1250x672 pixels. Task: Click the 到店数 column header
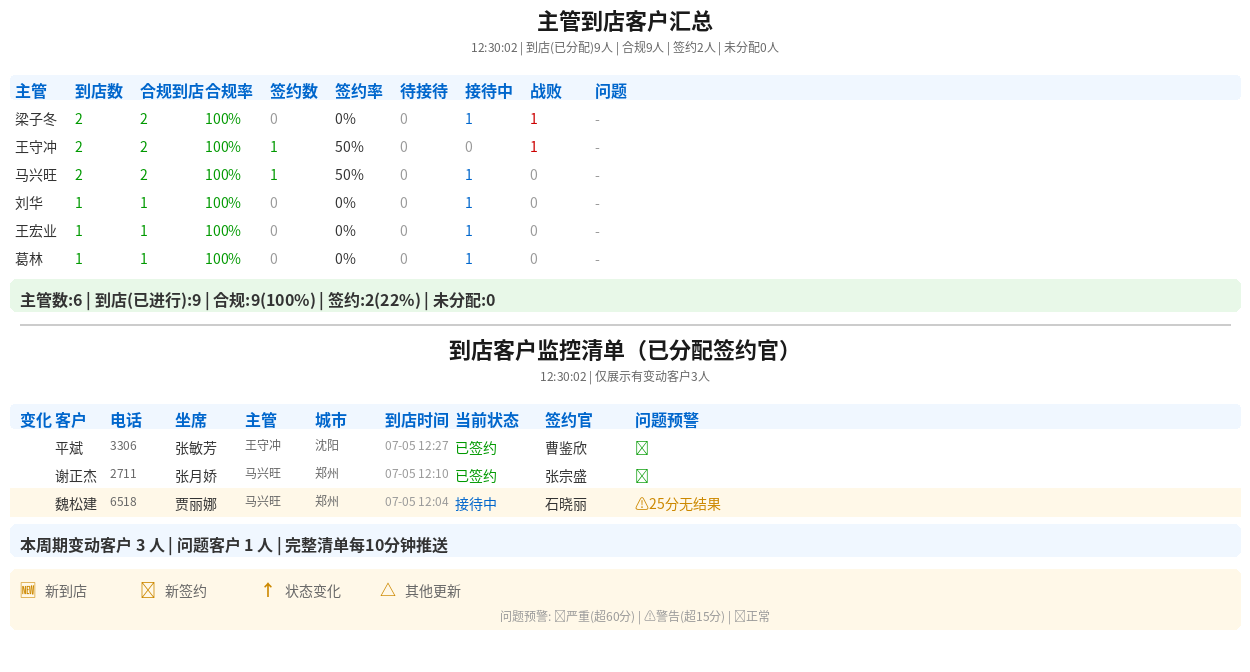tap(99, 91)
